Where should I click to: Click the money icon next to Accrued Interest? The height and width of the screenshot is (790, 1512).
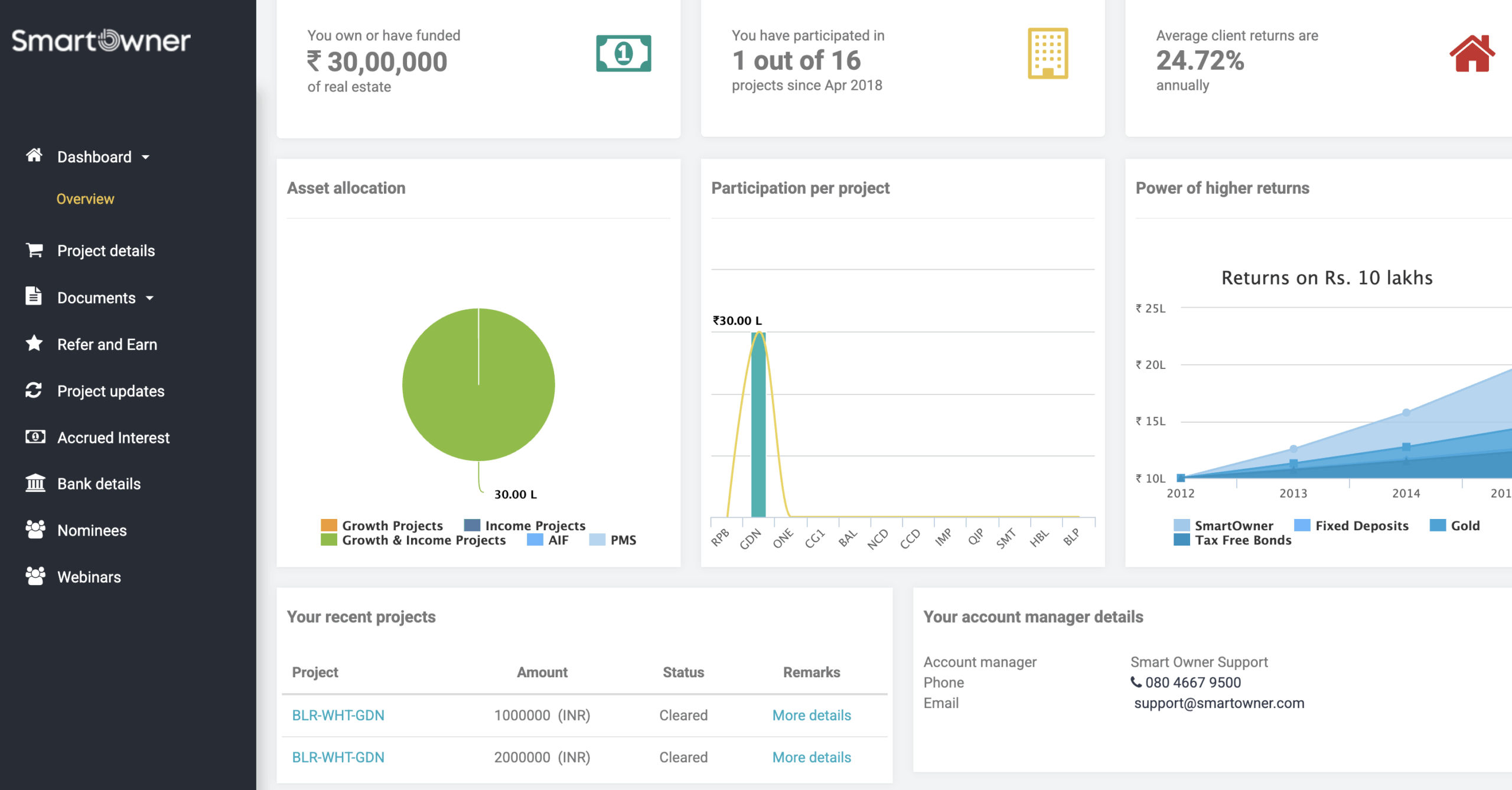(35, 437)
